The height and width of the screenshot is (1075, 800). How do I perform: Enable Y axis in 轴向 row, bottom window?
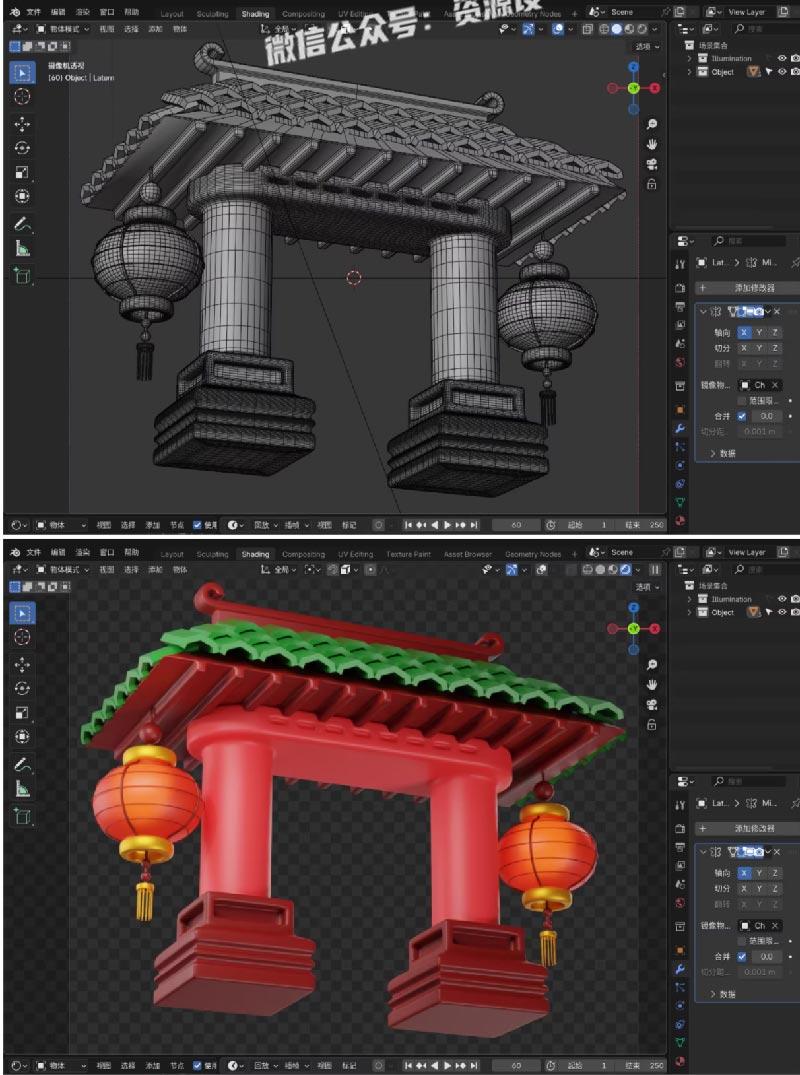(759, 872)
